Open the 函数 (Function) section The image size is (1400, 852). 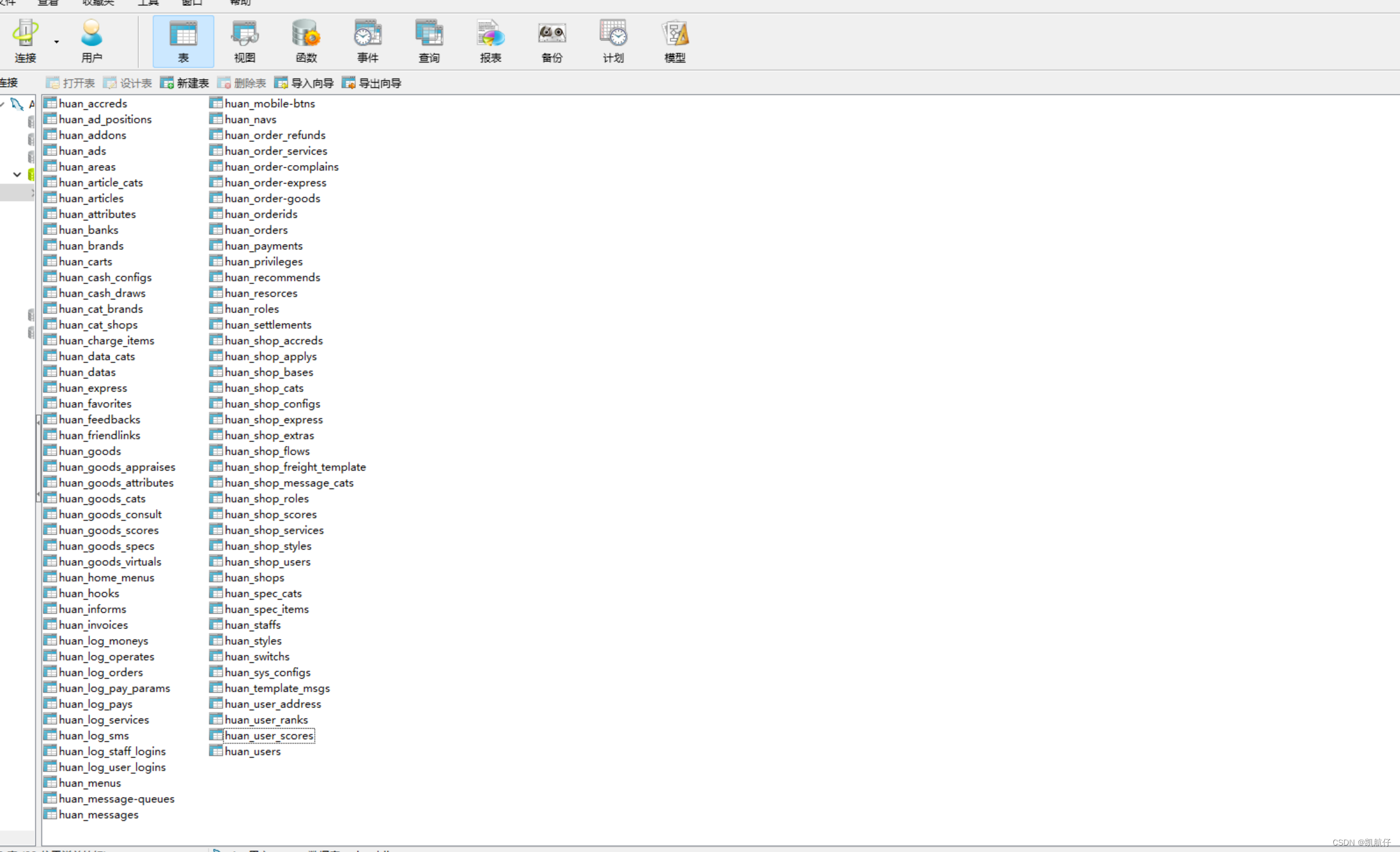click(306, 40)
